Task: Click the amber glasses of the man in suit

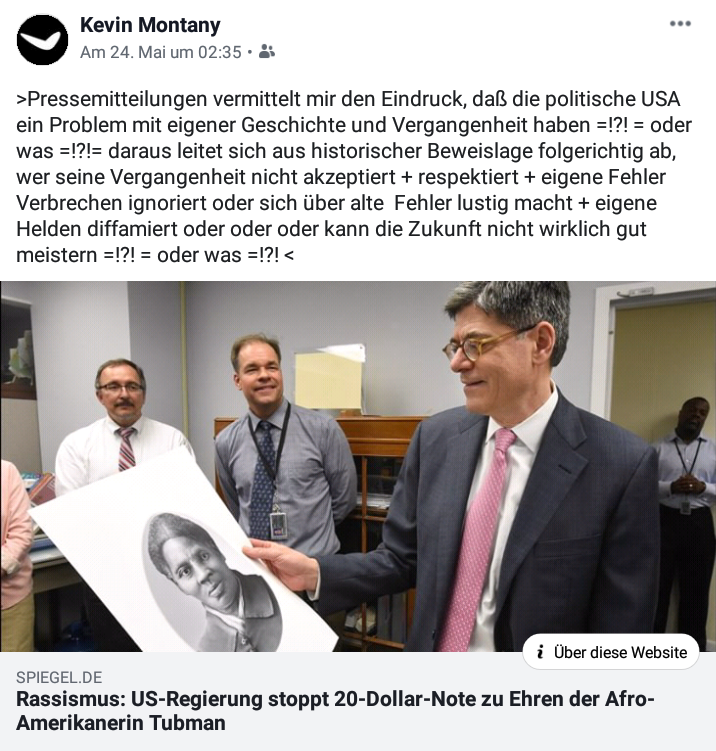Action: tap(484, 344)
